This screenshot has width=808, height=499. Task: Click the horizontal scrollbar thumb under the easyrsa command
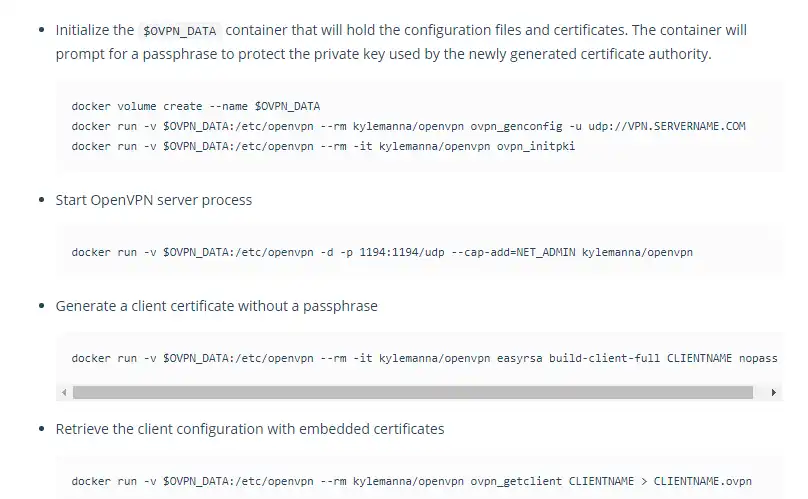pyautogui.click(x=412, y=393)
